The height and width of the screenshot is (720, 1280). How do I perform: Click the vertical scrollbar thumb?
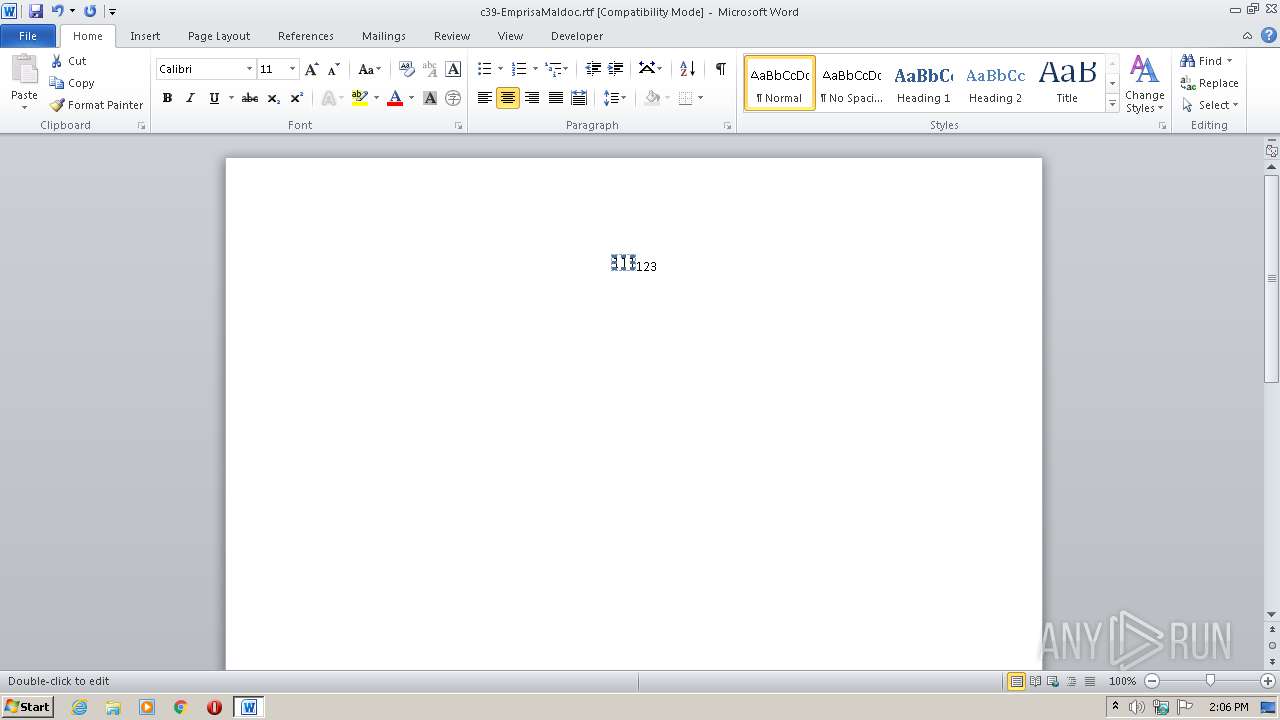1272,277
